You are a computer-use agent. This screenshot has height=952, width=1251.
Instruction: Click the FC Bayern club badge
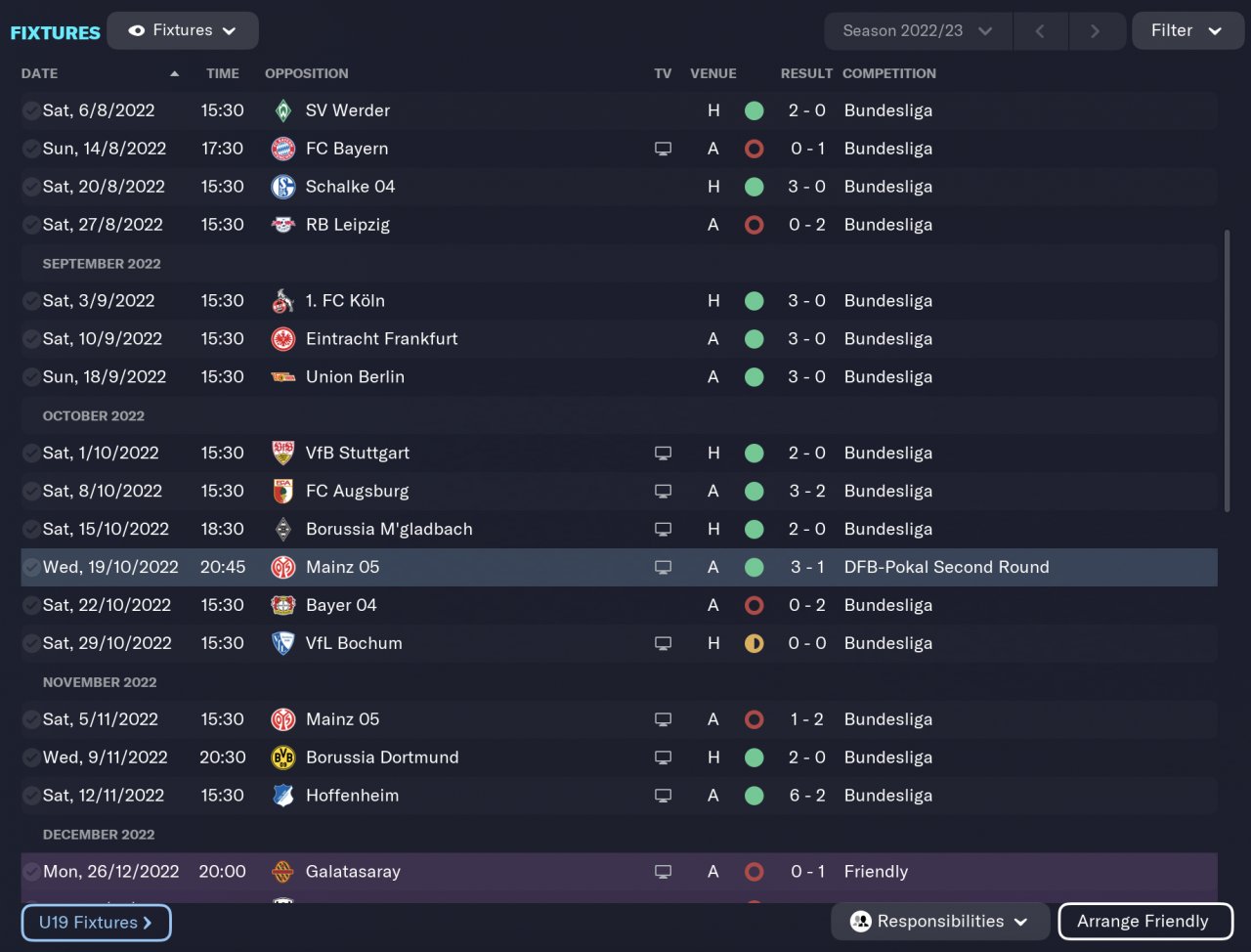click(x=282, y=149)
